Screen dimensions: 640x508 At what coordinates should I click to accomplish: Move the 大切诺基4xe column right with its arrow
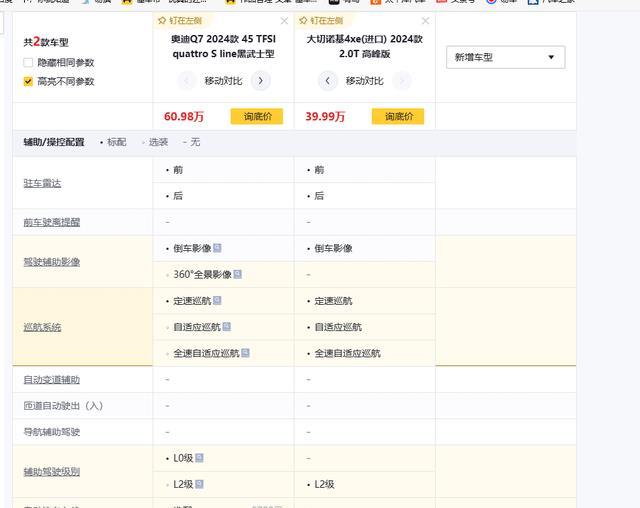[402, 81]
